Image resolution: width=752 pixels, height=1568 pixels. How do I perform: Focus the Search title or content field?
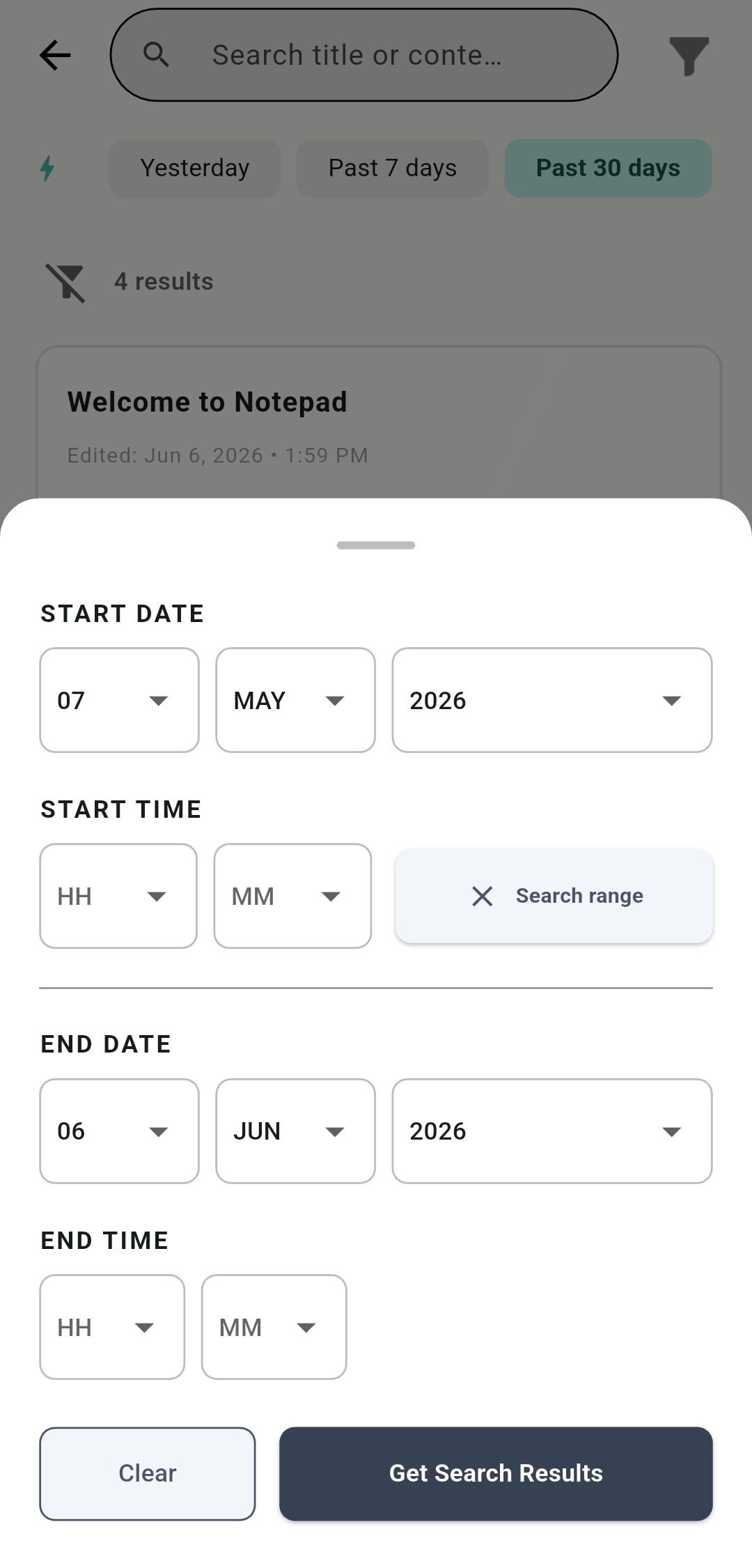[x=364, y=55]
